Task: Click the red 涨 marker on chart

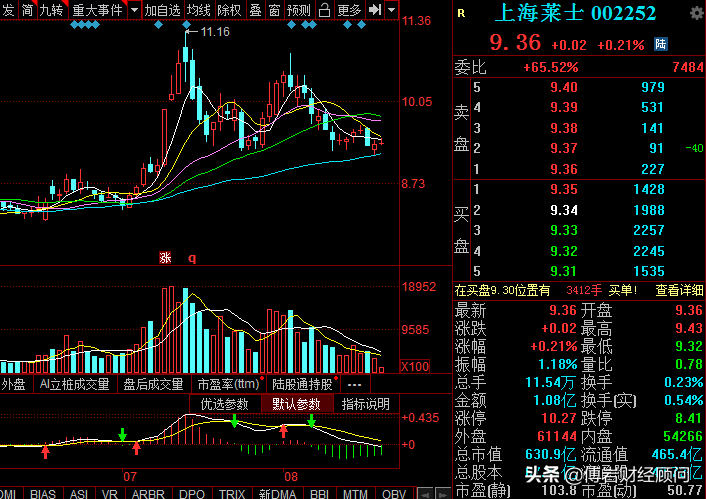Action: [165, 258]
